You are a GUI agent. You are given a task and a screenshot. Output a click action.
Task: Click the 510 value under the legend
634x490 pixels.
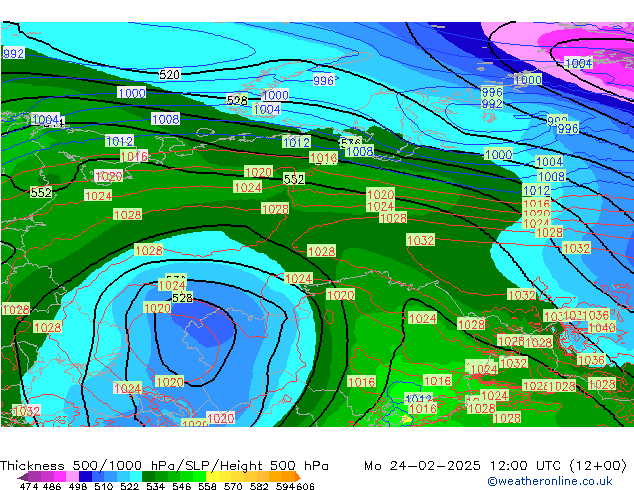coord(104,486)
